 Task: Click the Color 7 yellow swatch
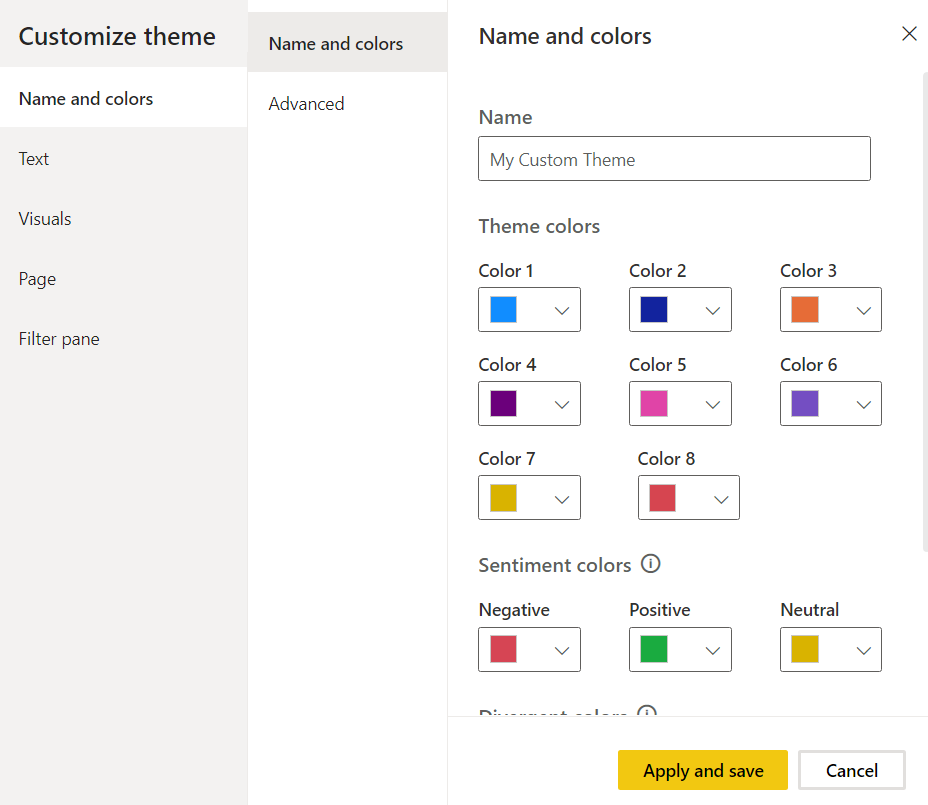pos(503,498)
